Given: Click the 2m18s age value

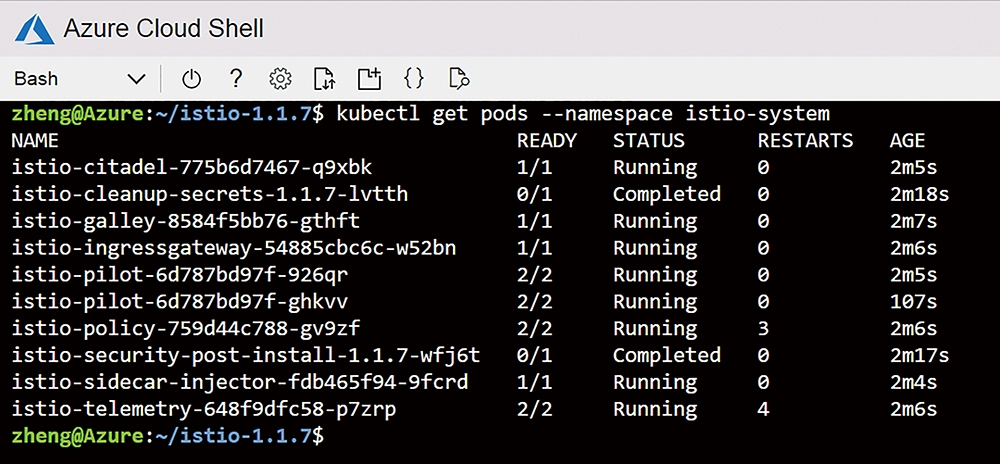Looking at the screenshot, I should (x=919, y=194).
